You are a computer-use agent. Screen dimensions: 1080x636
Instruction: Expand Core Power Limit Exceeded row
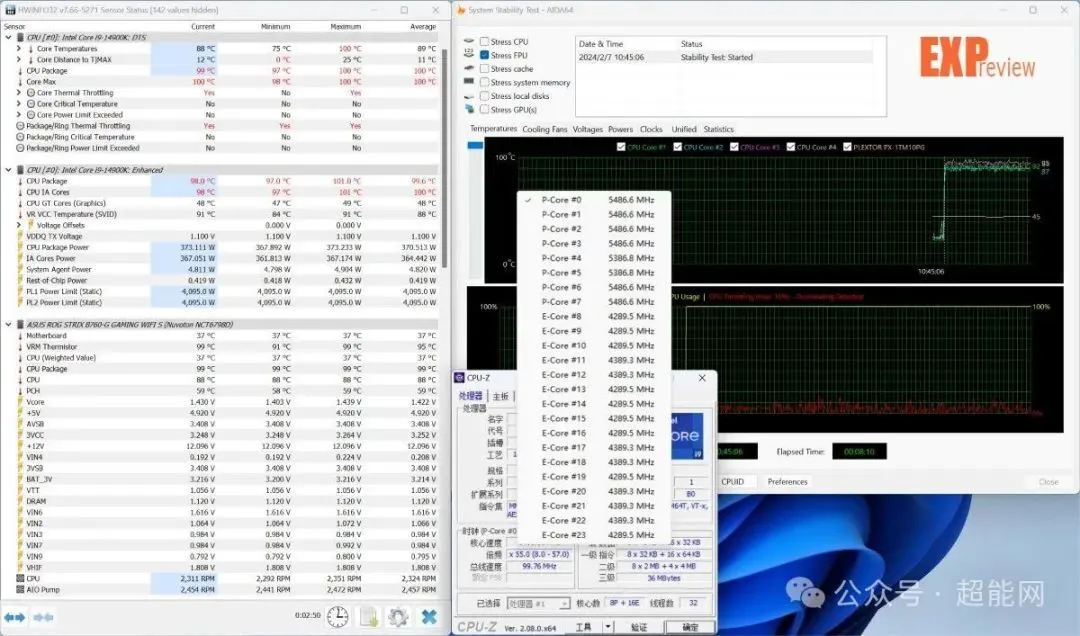coord(19,114)
